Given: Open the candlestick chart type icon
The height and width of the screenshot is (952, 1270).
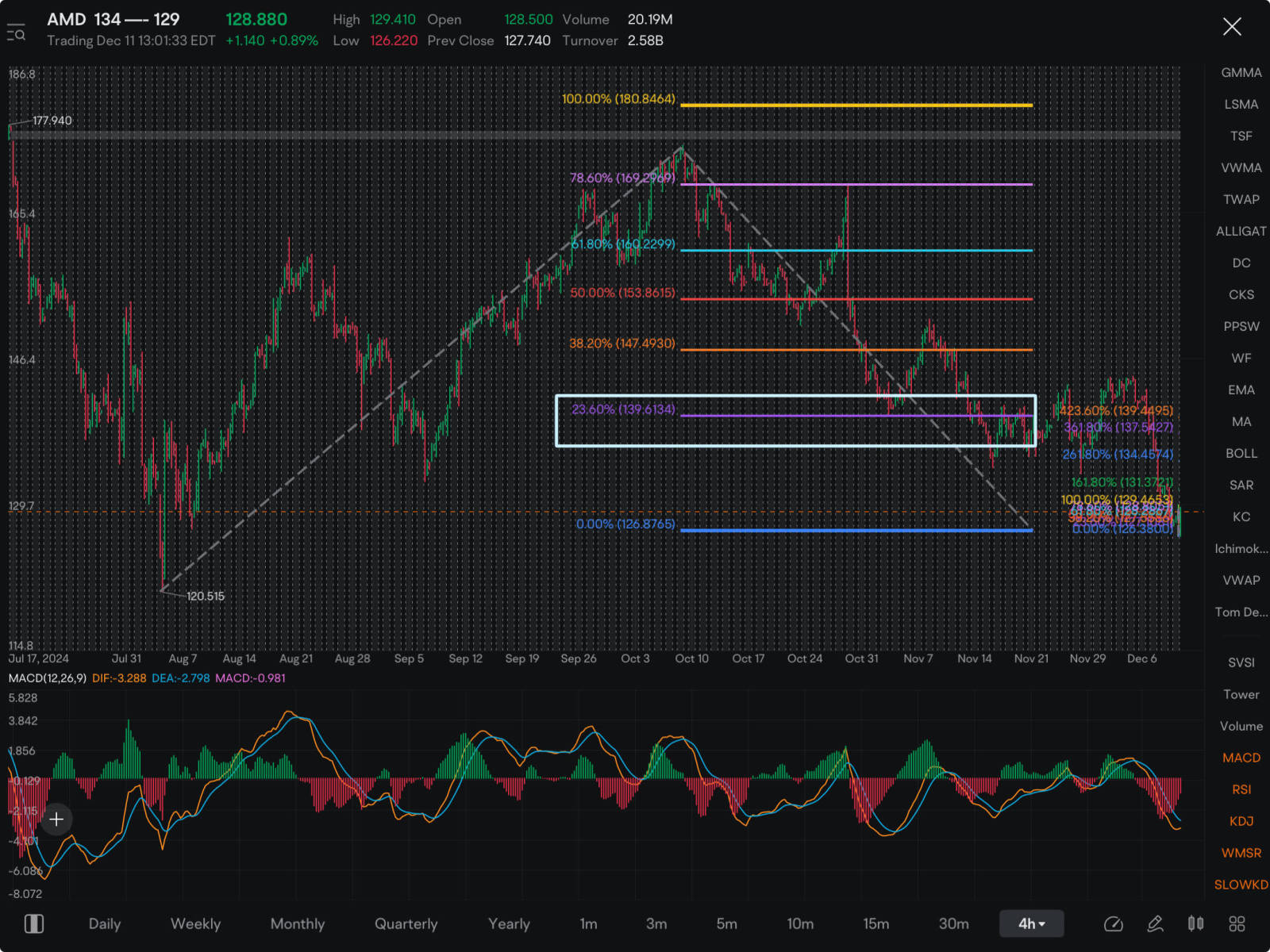Looking at the screenshot, I should tap(1196, 923).
